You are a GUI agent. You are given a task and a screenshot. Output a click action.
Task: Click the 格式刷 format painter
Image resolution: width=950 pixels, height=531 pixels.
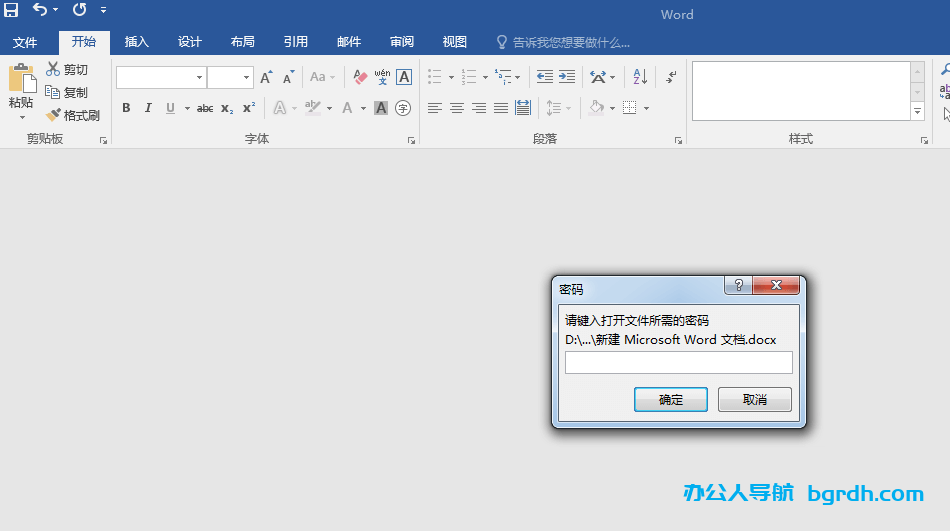pyautogui.click(x=73, y=115)
